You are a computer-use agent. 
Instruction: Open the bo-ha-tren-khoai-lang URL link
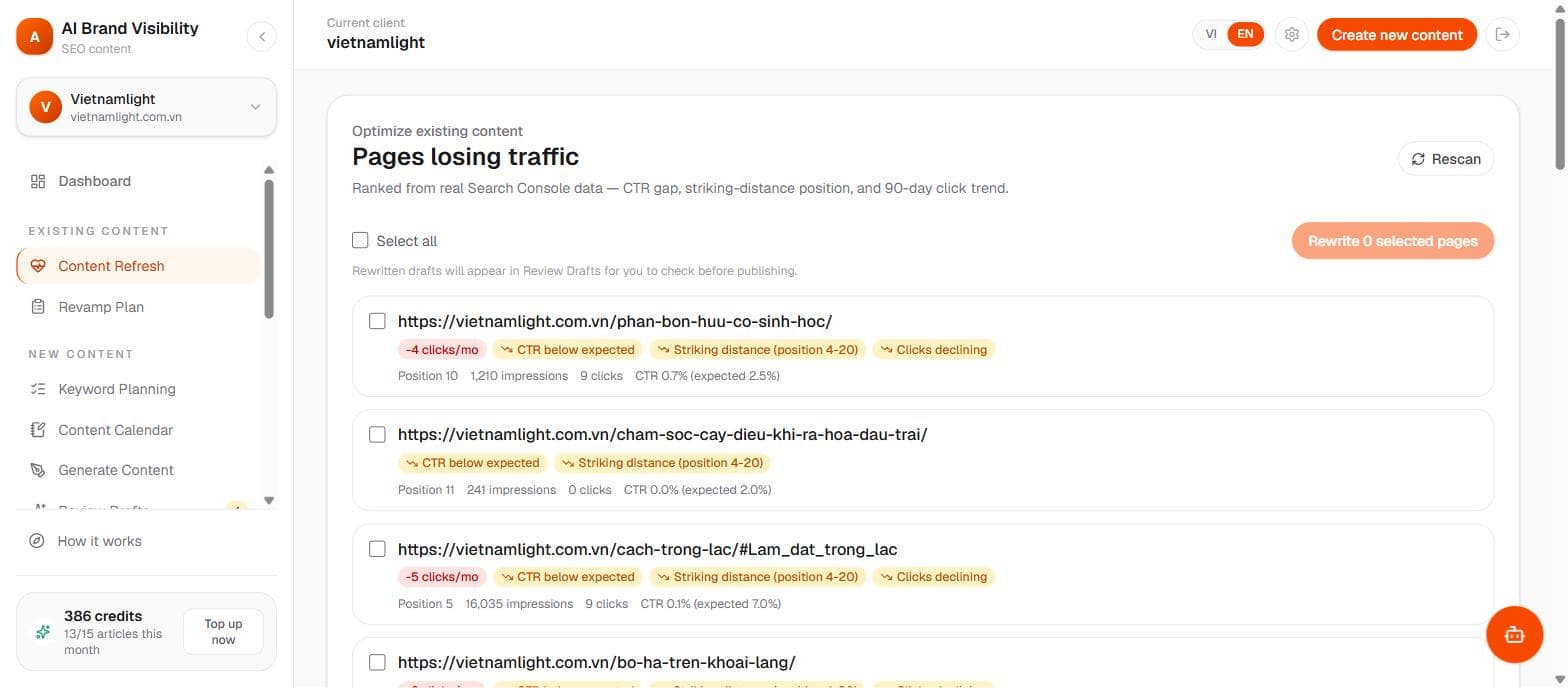point(597,662)
